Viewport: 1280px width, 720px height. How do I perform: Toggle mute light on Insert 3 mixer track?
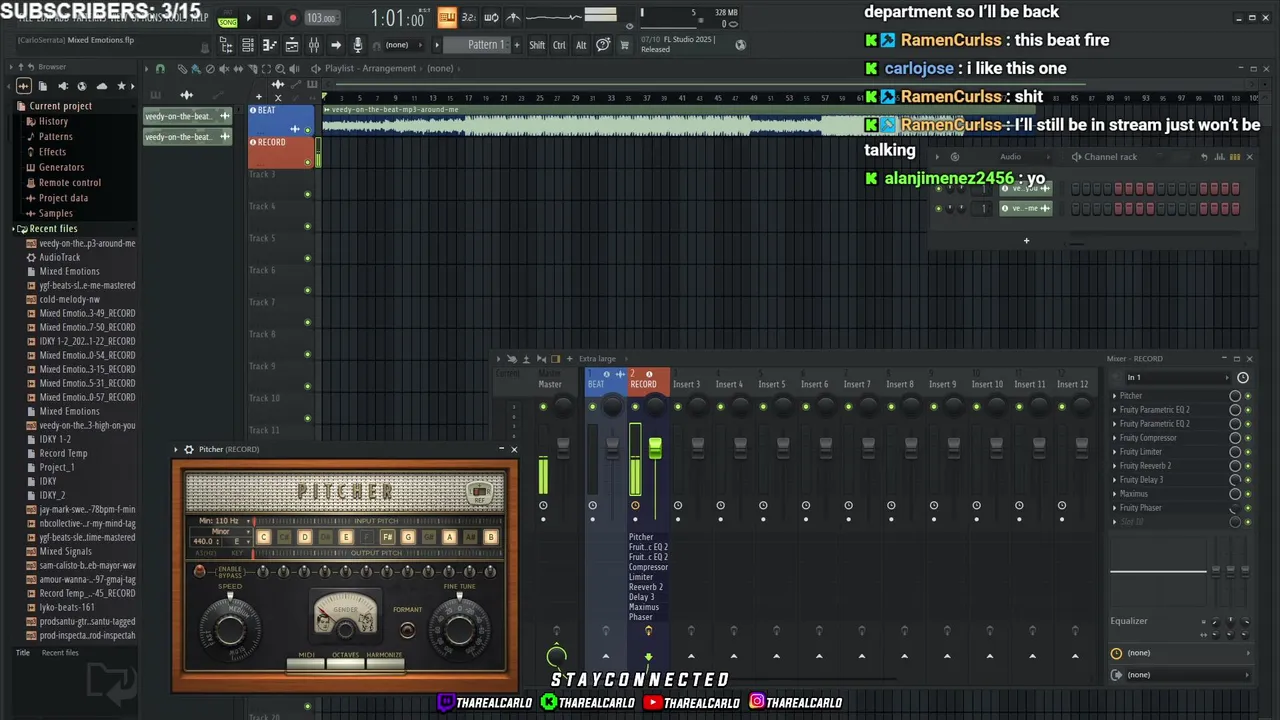coord(678,406)
